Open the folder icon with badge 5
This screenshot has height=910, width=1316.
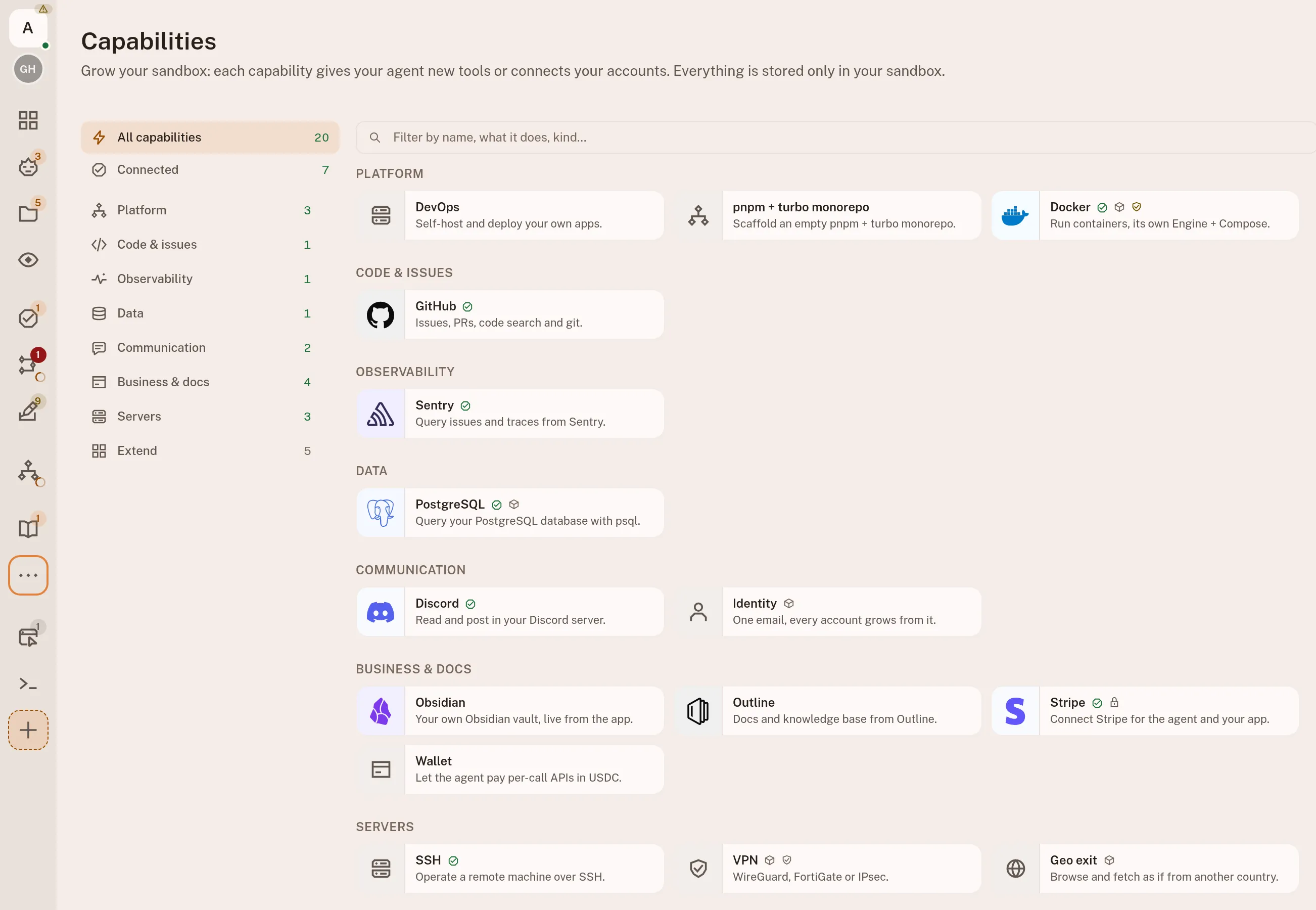28,213
